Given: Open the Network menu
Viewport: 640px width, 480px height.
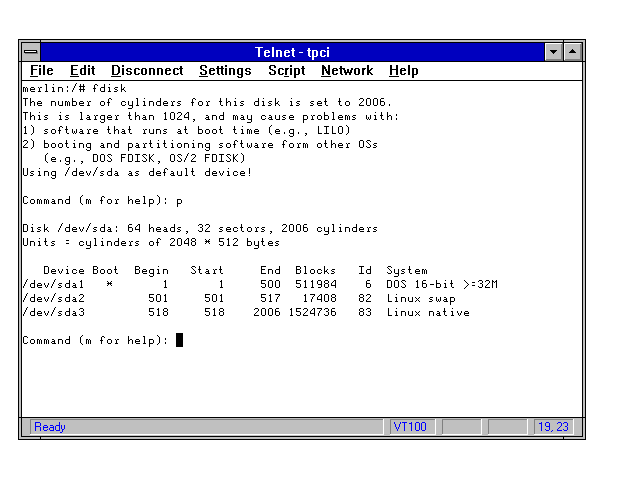Looking at the screenshot, I should tap(346, 71).
